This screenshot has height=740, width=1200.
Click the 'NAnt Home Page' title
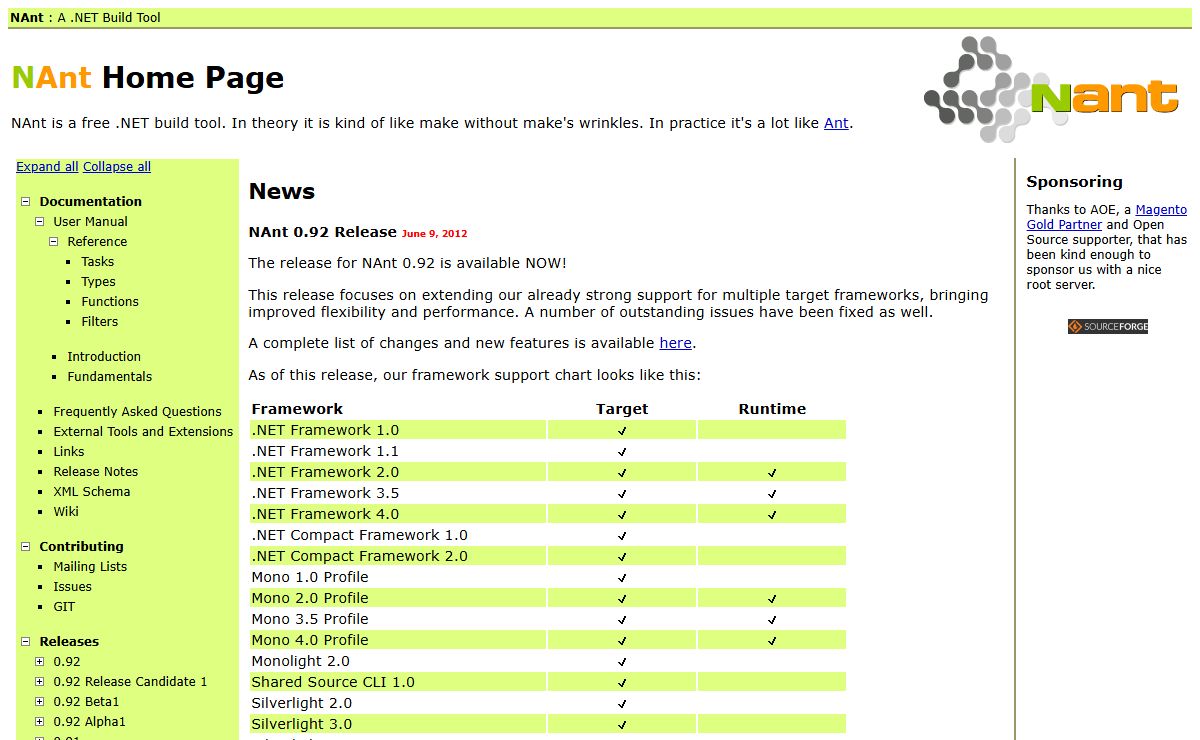[148, 78]
